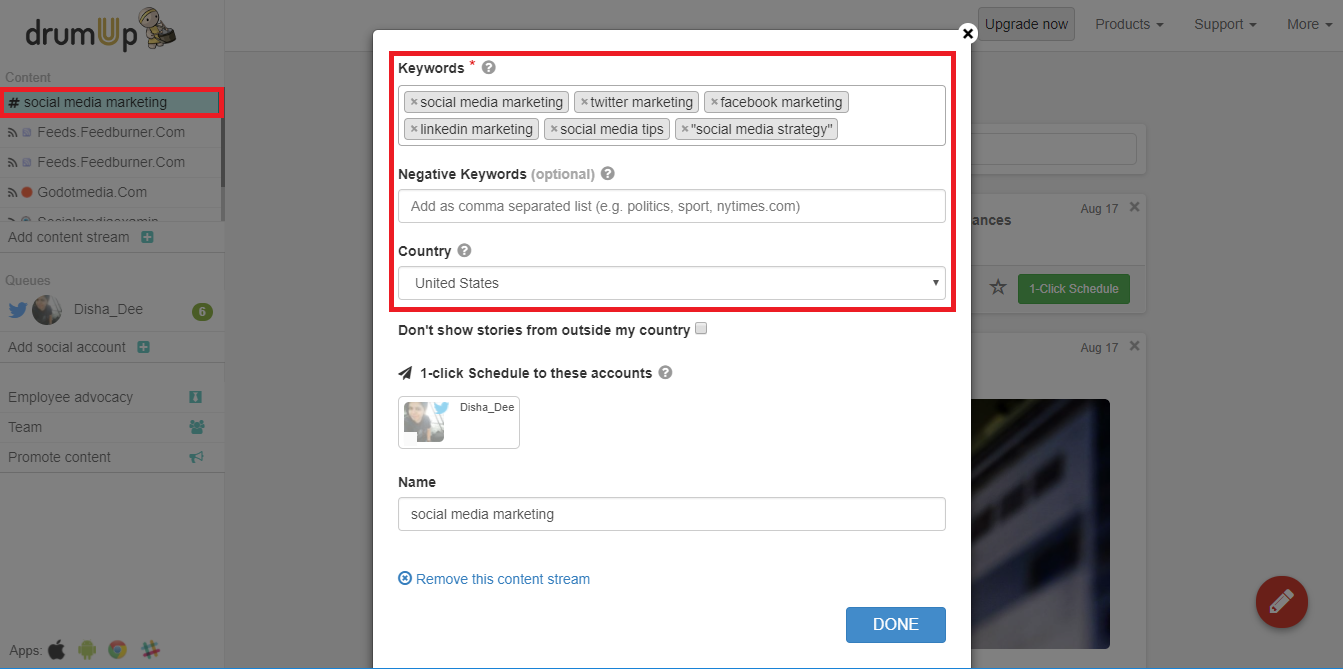Focus the Negative Keywords input field
The height and width of the screenshot is (669, 1343).
pyautogui.click(x=672, y=206)
